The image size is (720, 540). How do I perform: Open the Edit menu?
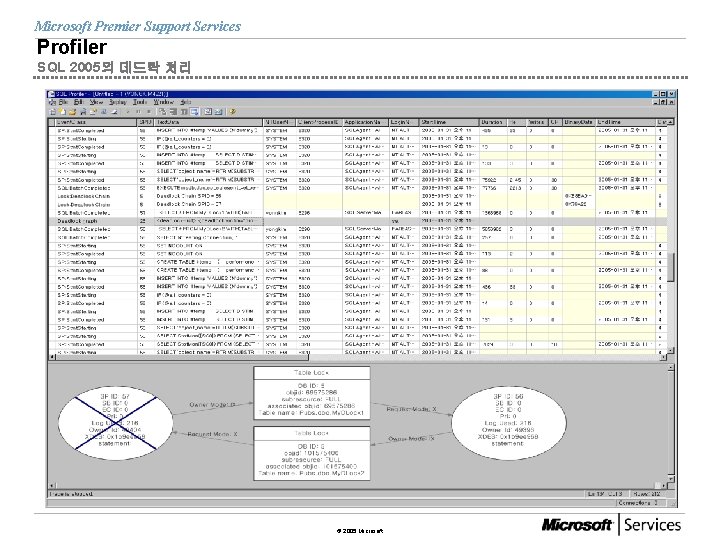point(79,102)
